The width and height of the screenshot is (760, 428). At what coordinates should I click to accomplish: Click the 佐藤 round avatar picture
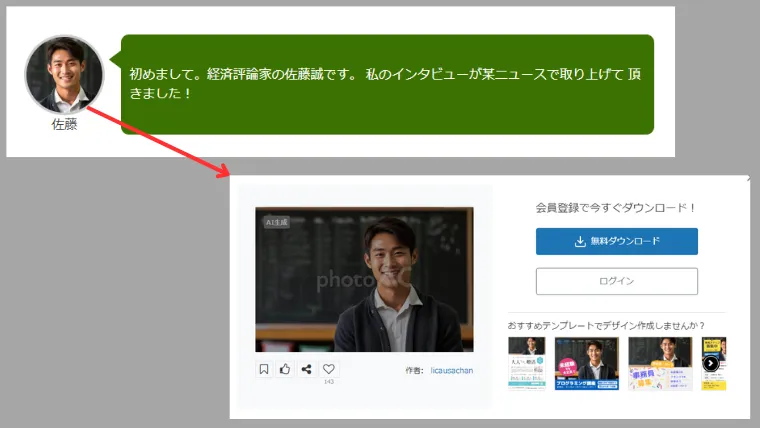click(64, 75)
